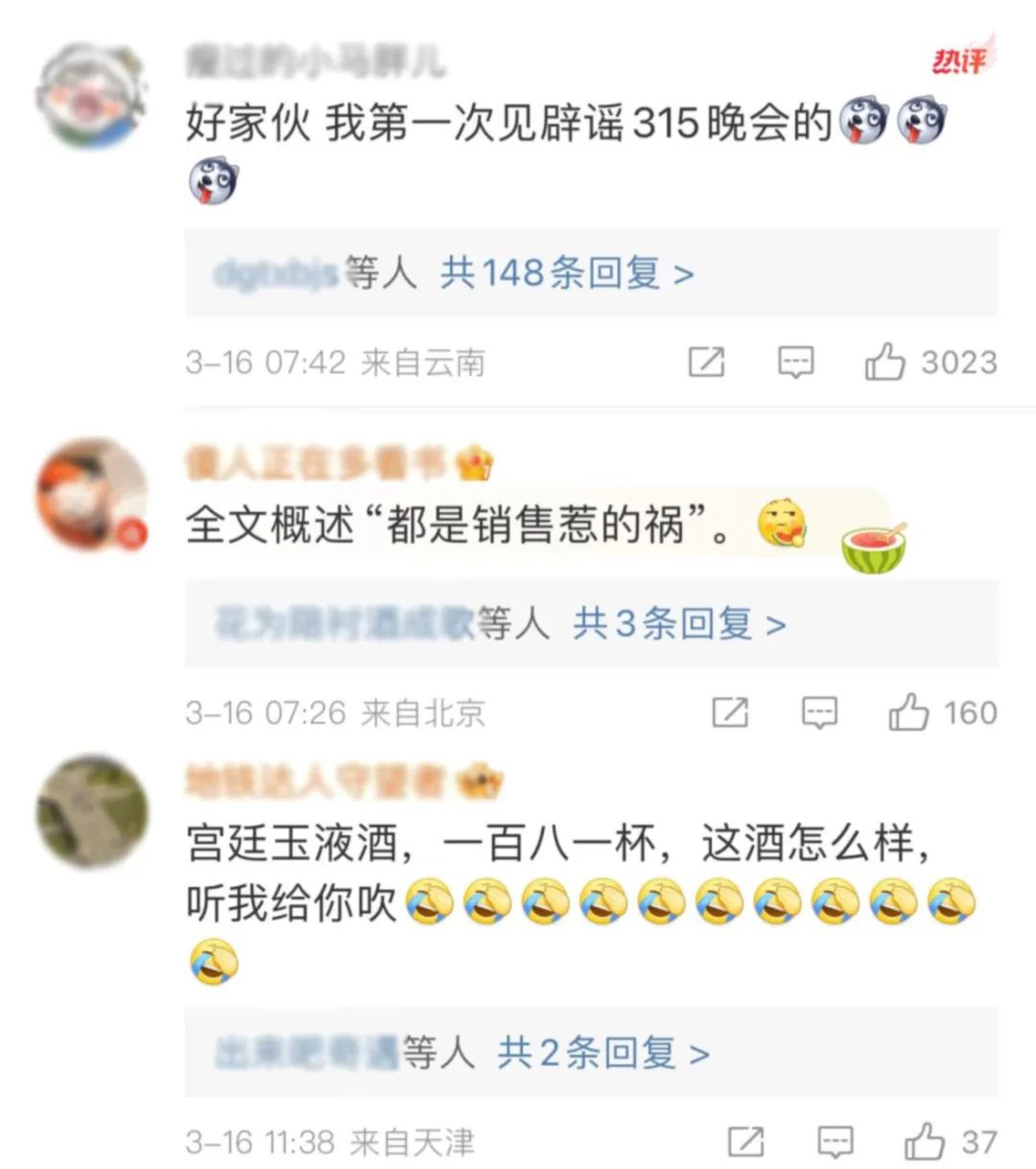
Task: Tap the watermelon sticker emoji
Action: click(x=874, y=548)
